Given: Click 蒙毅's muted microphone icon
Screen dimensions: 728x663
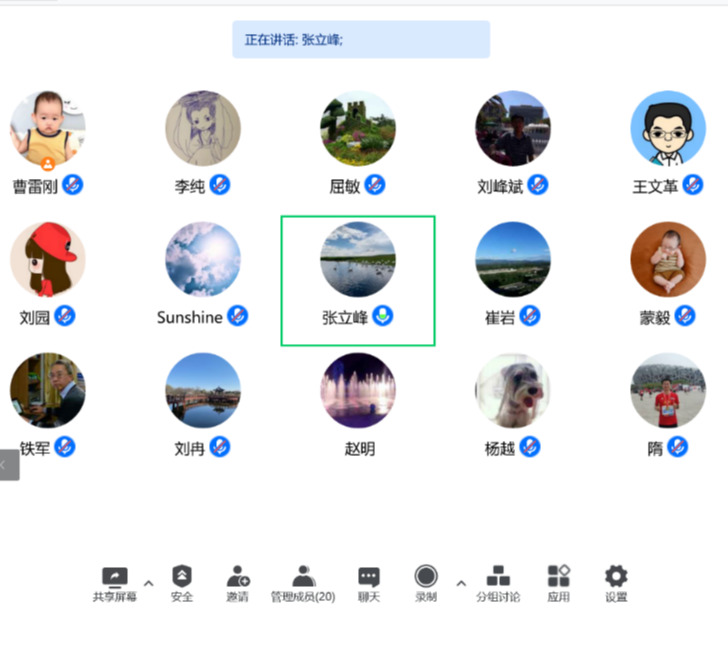Looking at the screenshot, I should point(685,316).
